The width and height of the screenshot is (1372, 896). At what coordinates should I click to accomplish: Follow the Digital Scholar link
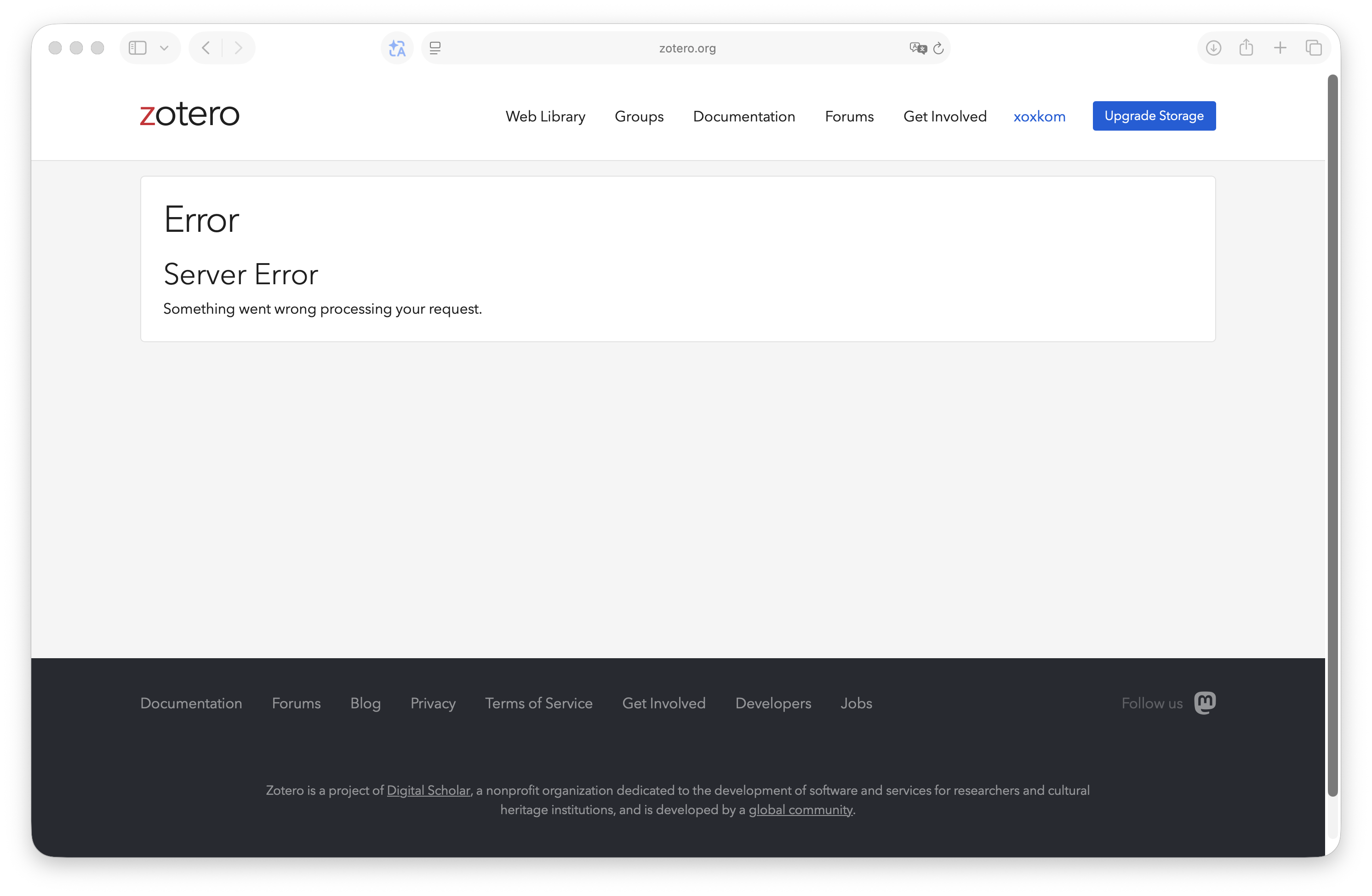click(x=429, y=791)
